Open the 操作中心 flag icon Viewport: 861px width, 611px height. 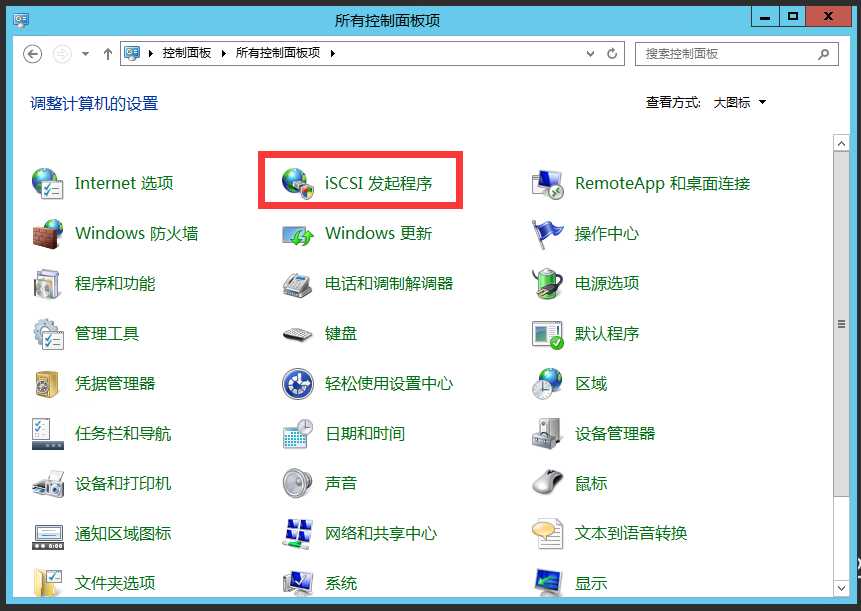point(547,234)
